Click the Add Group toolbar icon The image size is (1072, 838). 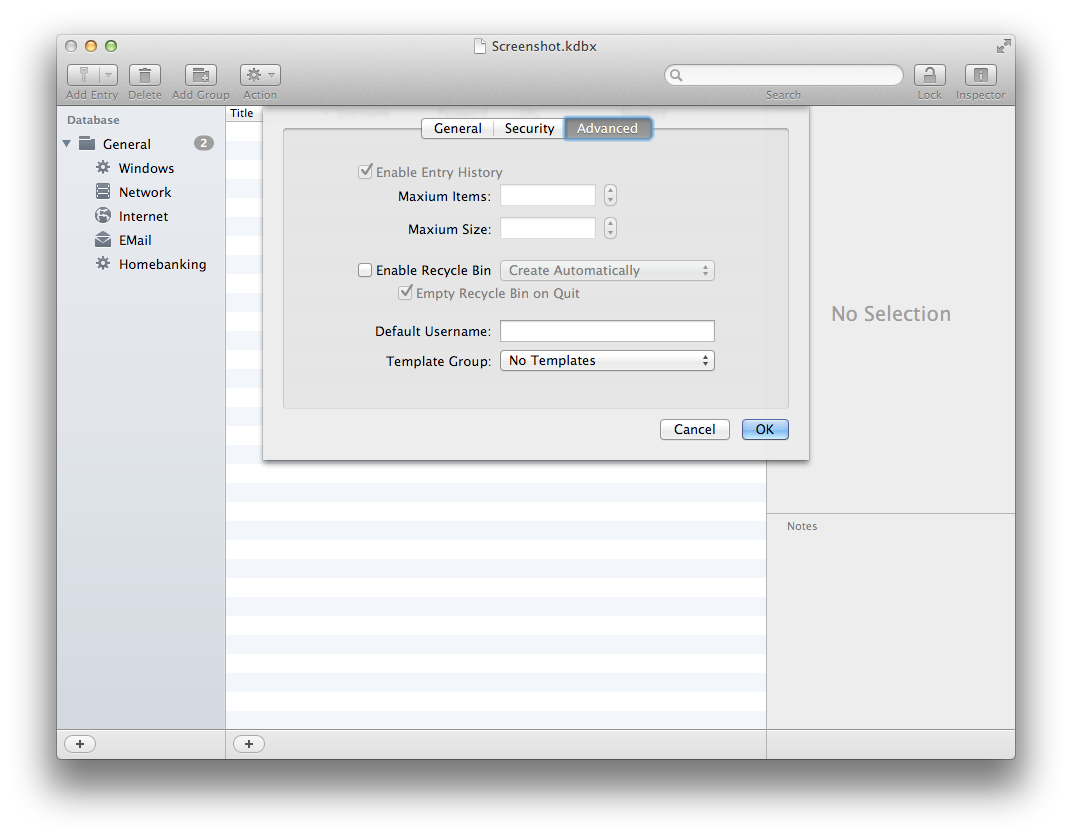(201, 75)
